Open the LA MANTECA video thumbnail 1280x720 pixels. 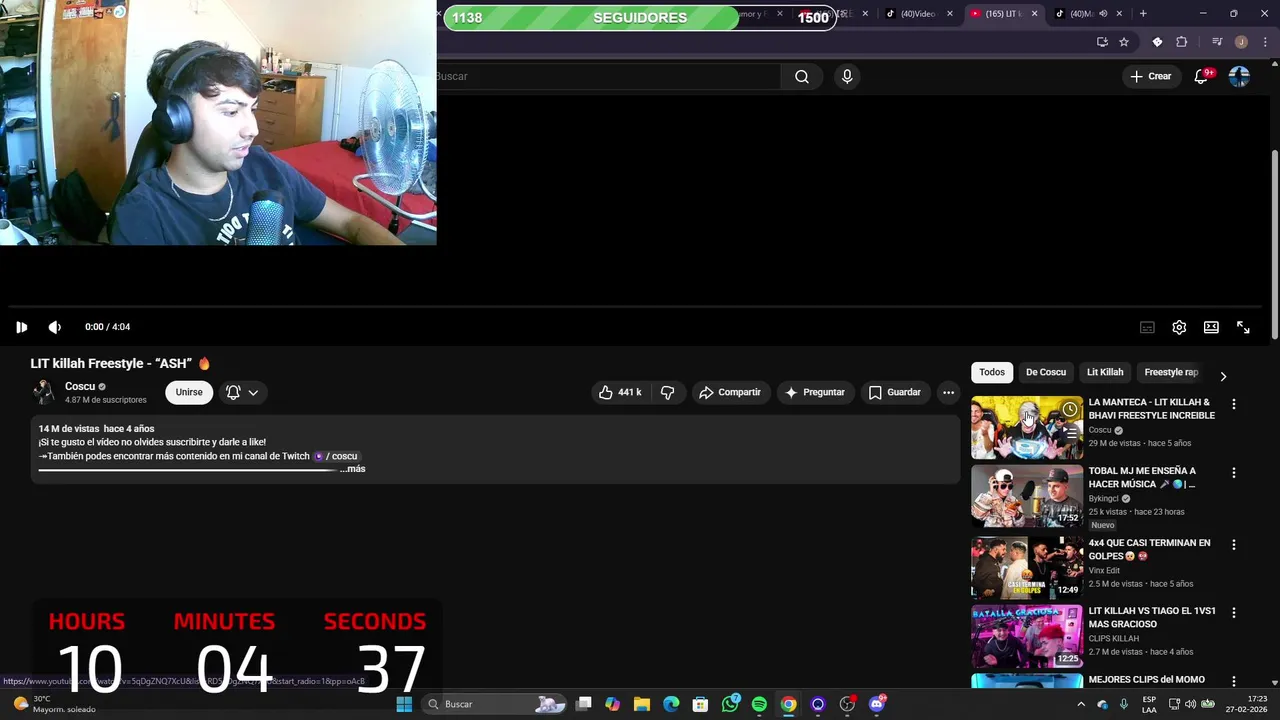point(1027,427)
